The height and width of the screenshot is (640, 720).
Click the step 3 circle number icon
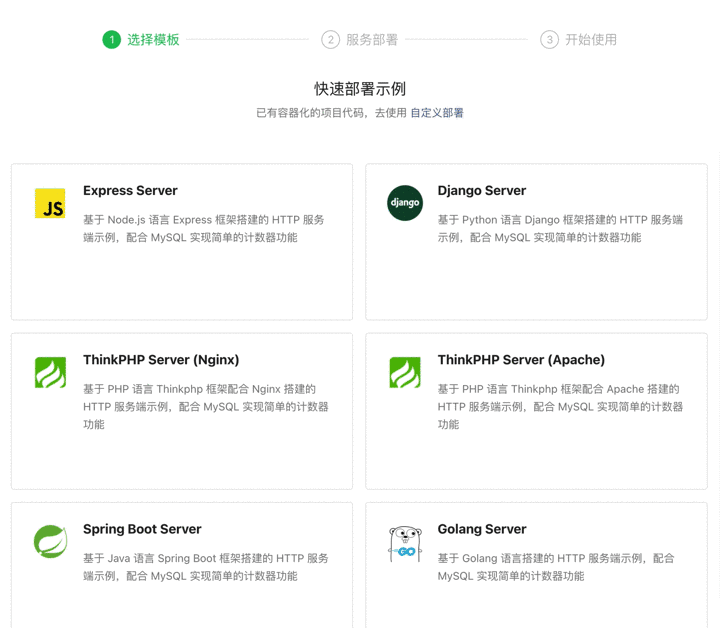[x=549, y=40]
